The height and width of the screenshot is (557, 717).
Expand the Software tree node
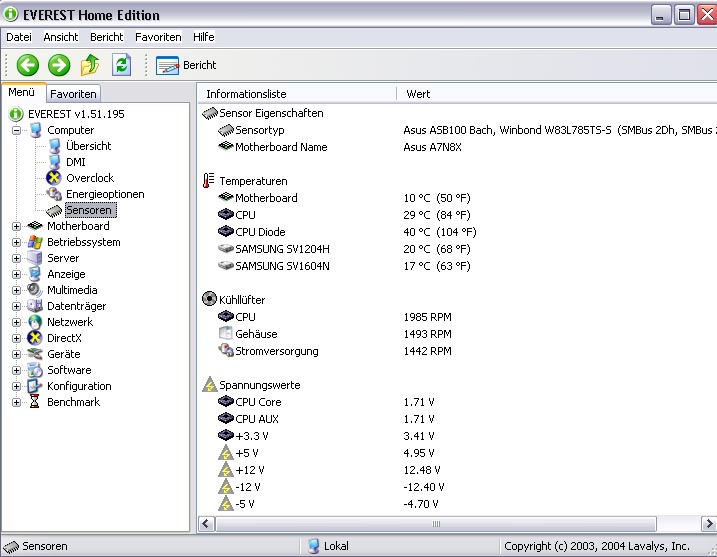[x=16, y=370]
